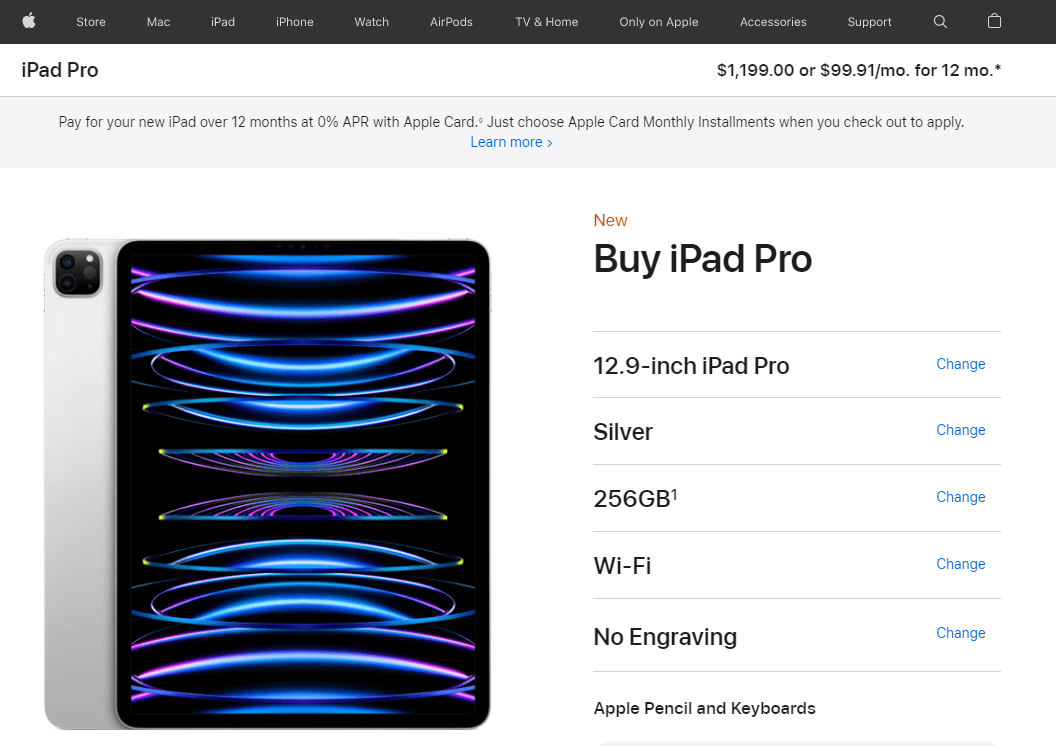Image resolution: width=1056 pixels, height=746 pixels.
Task: Open the shopping bag icon
Action: tap(994, 21)
